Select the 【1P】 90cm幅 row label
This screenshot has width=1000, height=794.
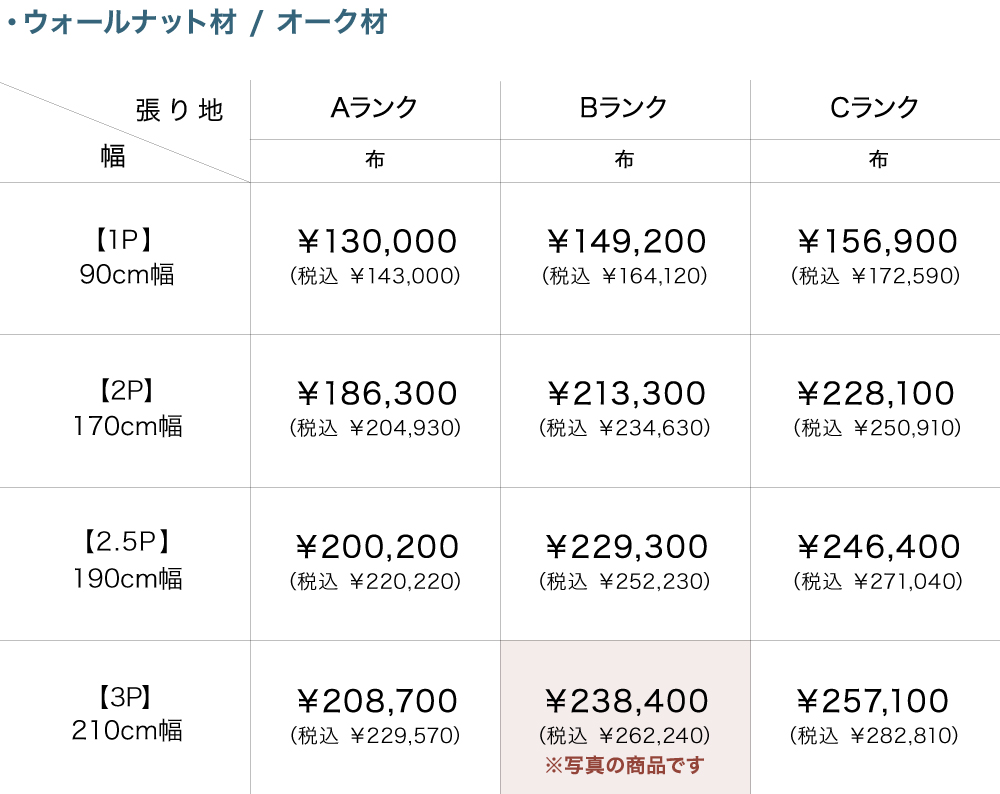click(x=125, y=257)
